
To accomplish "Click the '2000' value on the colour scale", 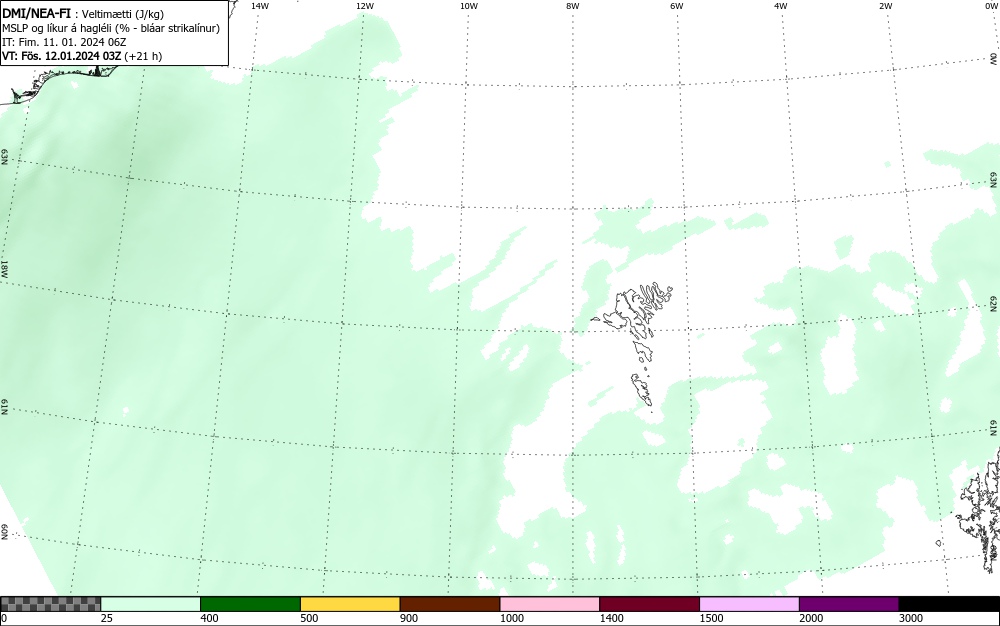I will (811, 618).
